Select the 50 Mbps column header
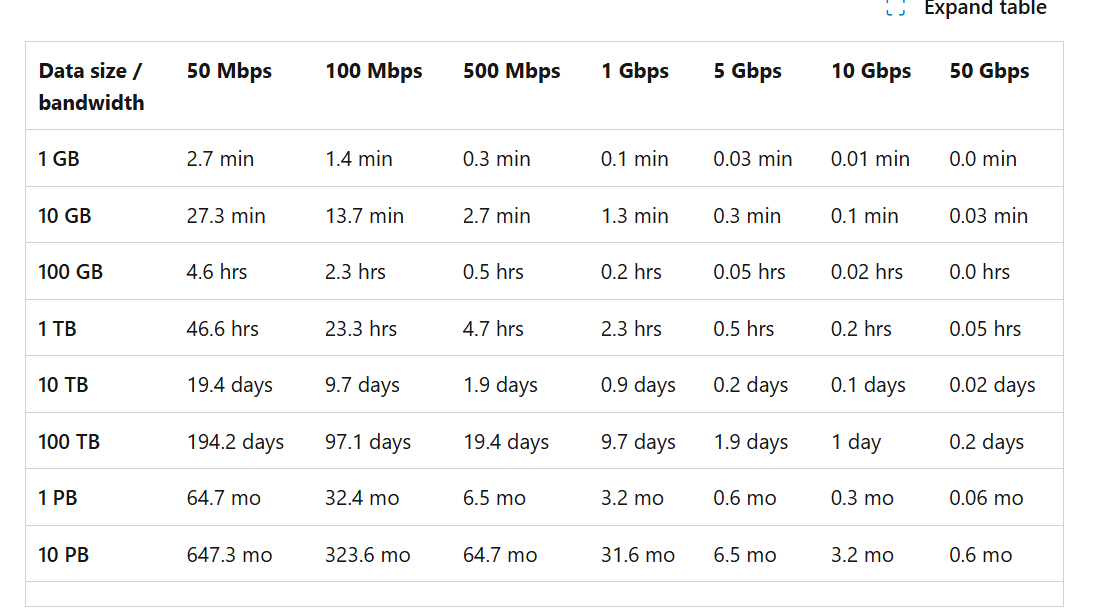Image resolution: width=1102 pixels, height=615 pixels. (229, 71)
